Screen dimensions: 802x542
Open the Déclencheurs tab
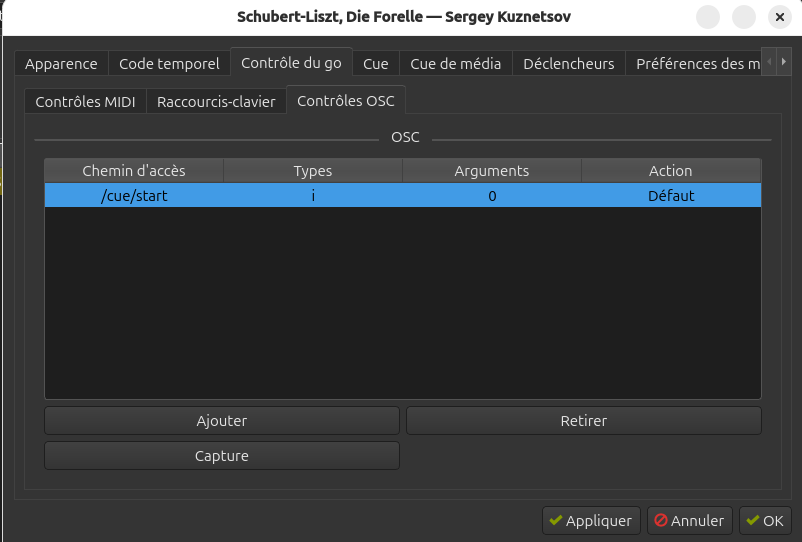point(569,64)
